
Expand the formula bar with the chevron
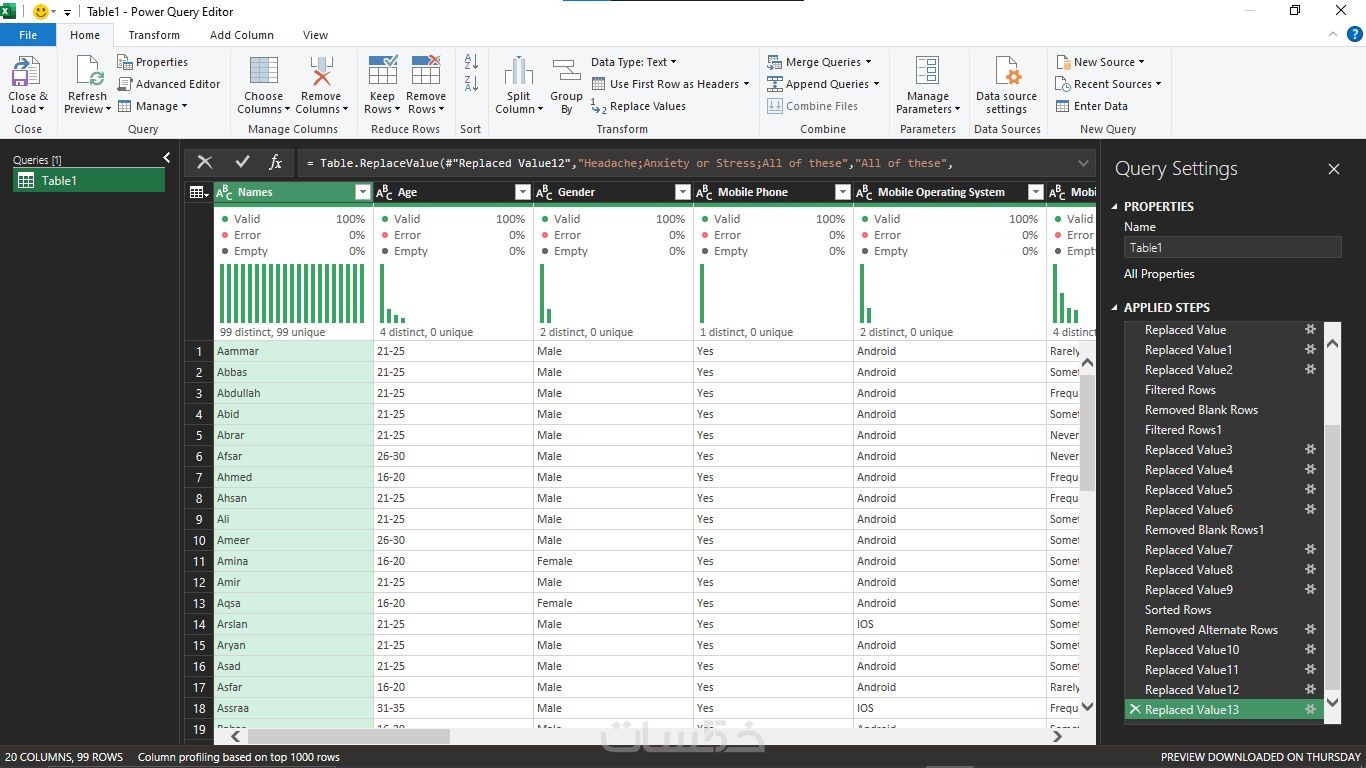point(1083,163)
